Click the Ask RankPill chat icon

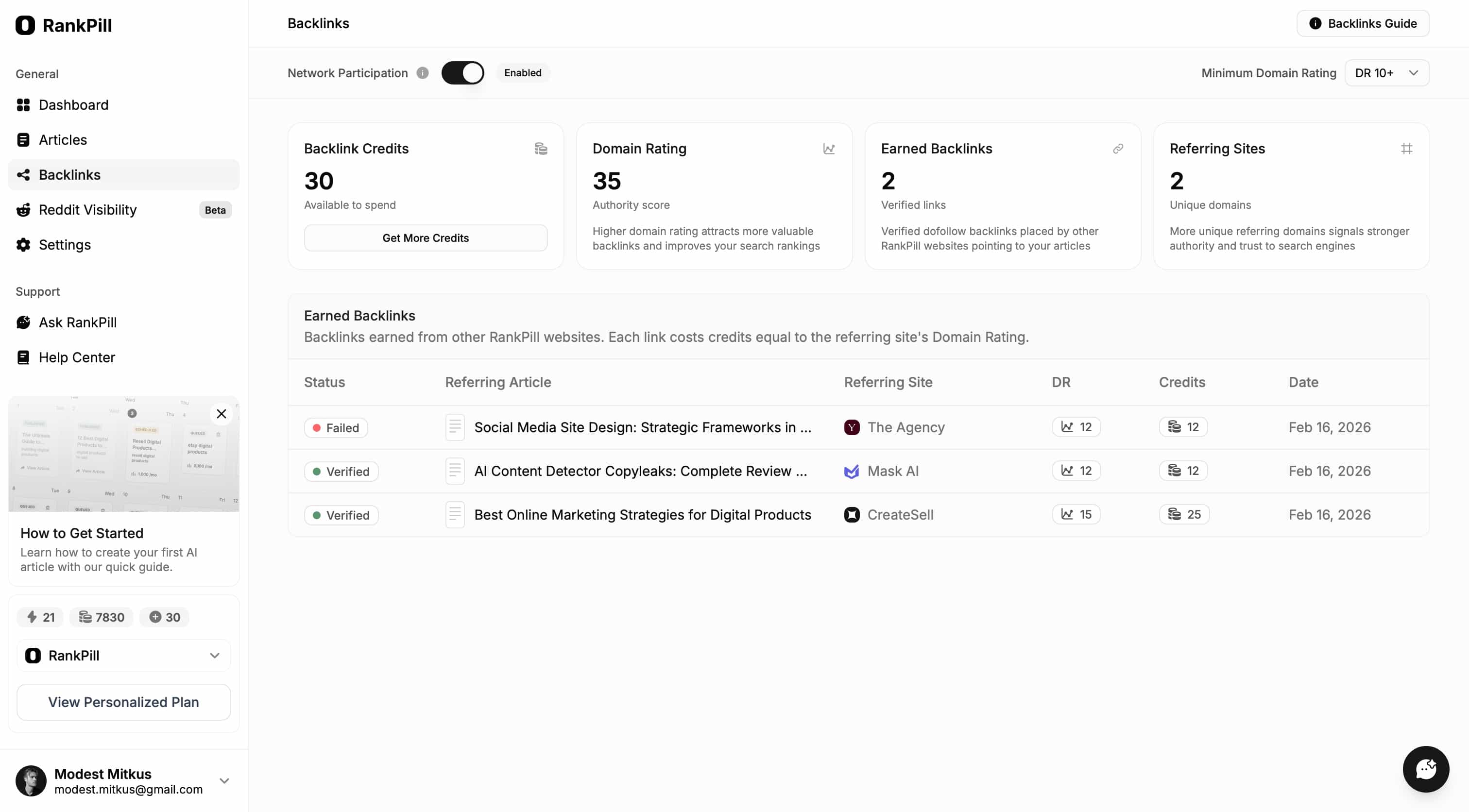pos(23,322)
